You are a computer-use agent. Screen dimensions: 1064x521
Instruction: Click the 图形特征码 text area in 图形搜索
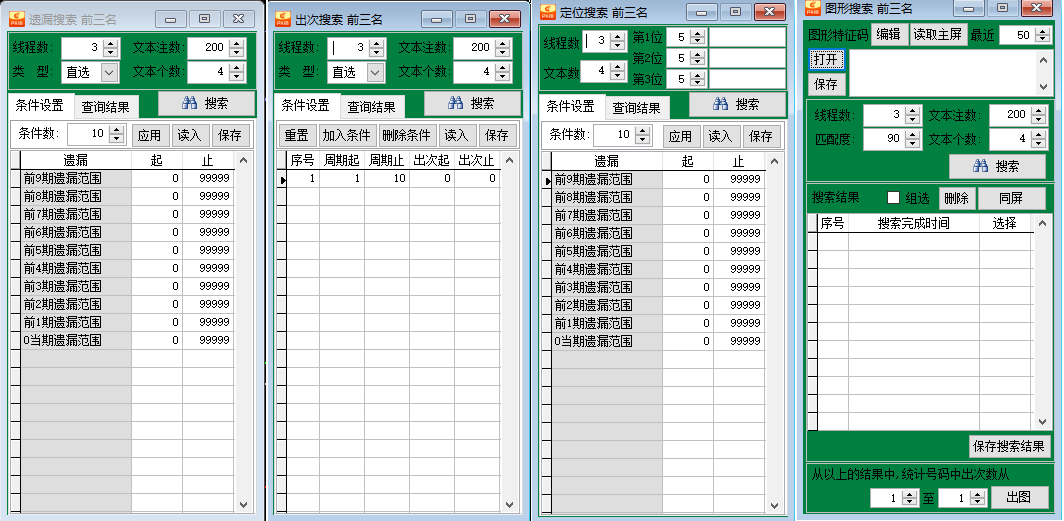(x=943, y=73)
